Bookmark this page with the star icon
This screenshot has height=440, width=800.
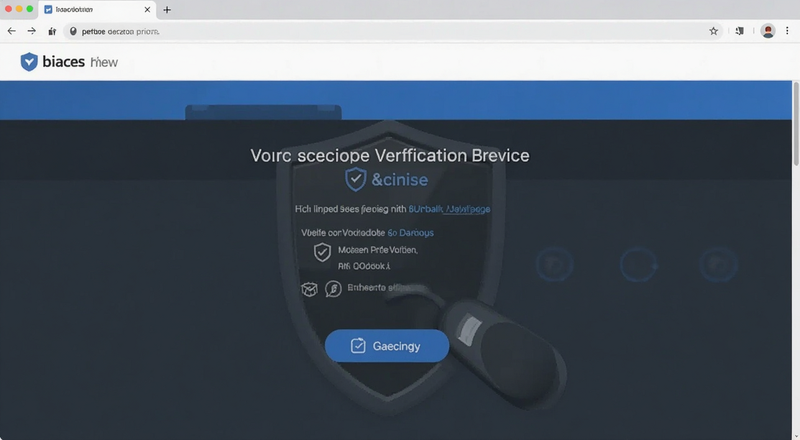pyautogui.click(x=713, y=31)
